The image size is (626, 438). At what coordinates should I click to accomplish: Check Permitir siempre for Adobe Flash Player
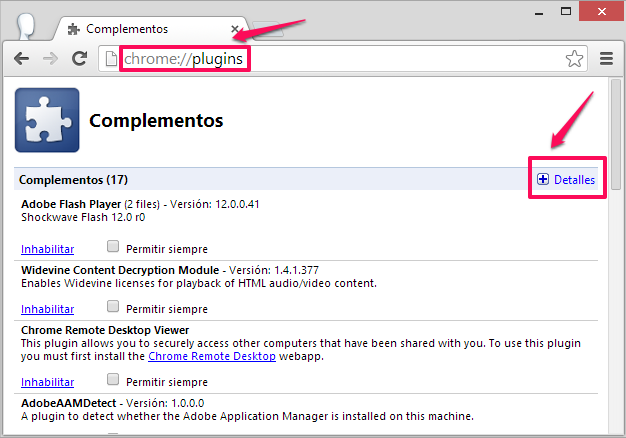click(113, 246)
